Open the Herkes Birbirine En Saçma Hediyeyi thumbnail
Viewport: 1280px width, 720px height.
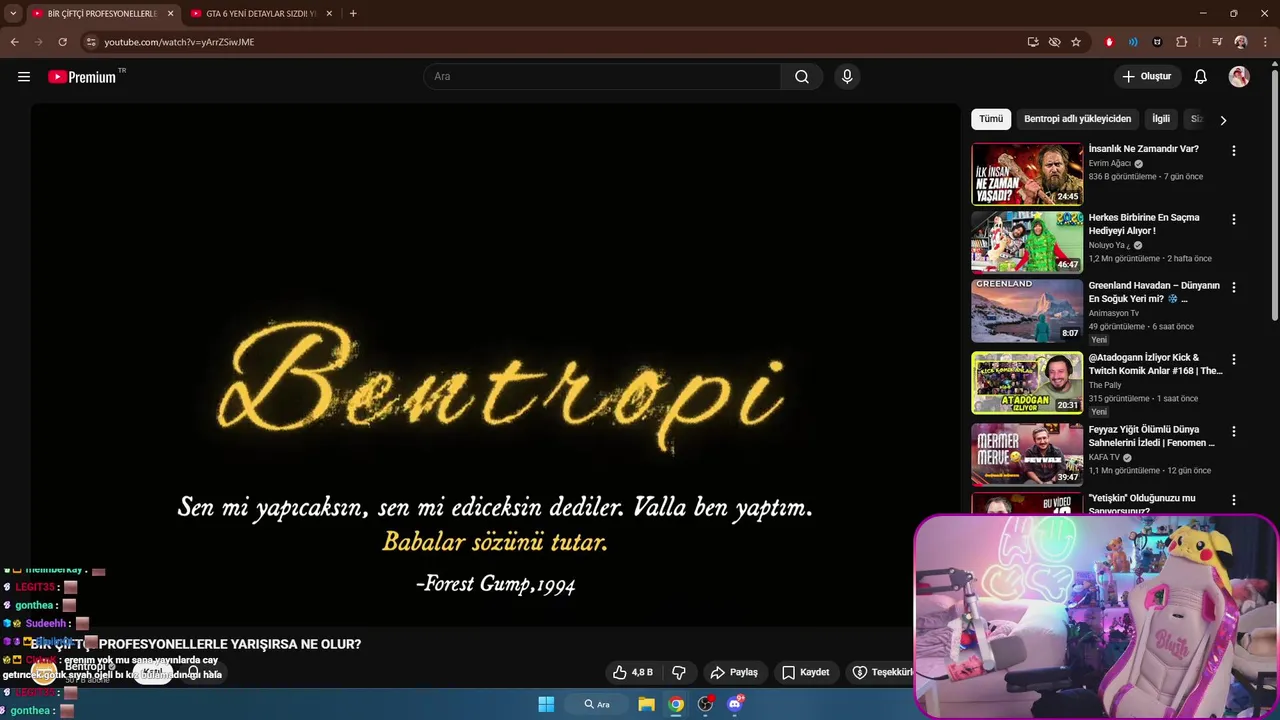click(1027, 242)
